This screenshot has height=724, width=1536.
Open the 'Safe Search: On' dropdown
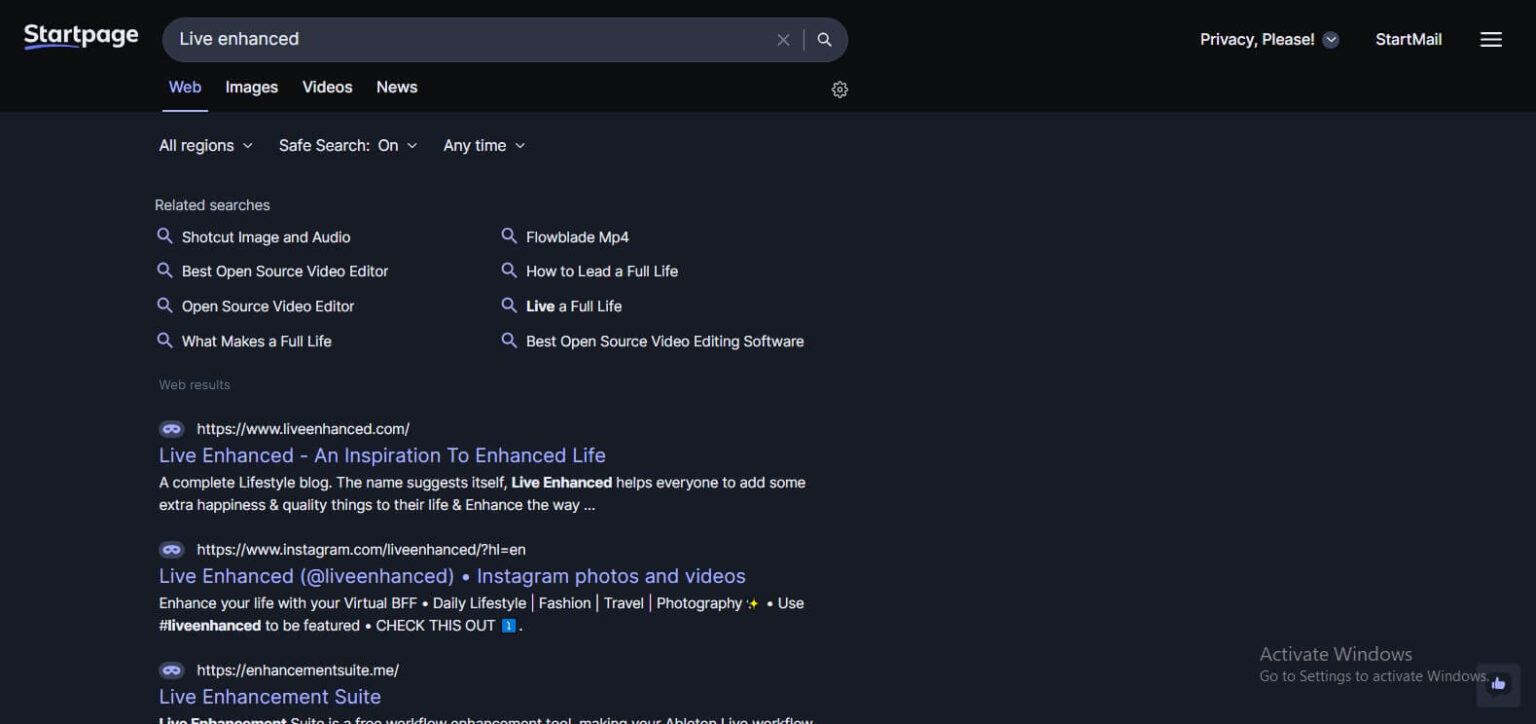click(x=347, y=145)
